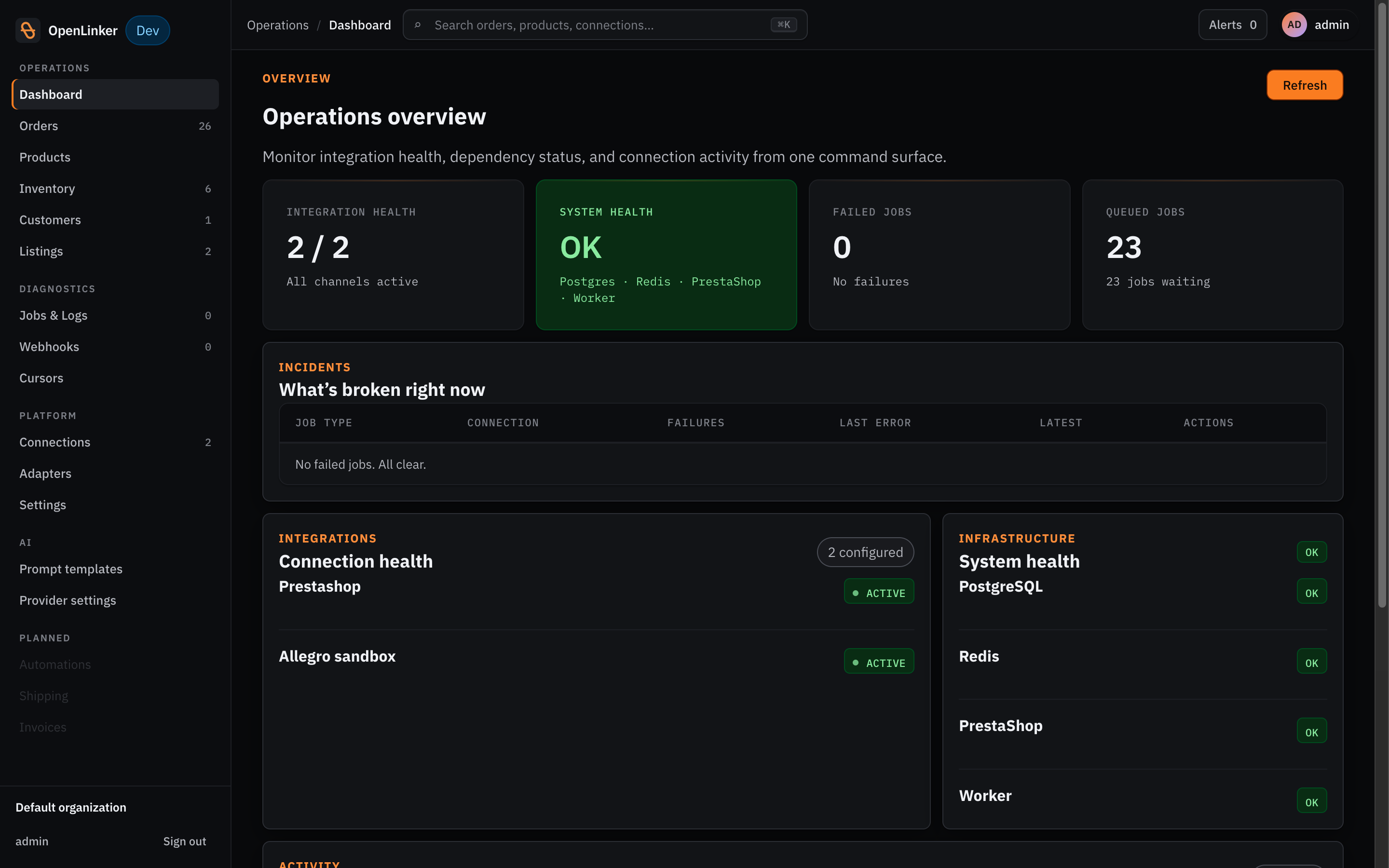Click the PostgreSQL OK badge
Image resolution: width=1389 pixels, height=868 pixels.
tap(1311, 592)
